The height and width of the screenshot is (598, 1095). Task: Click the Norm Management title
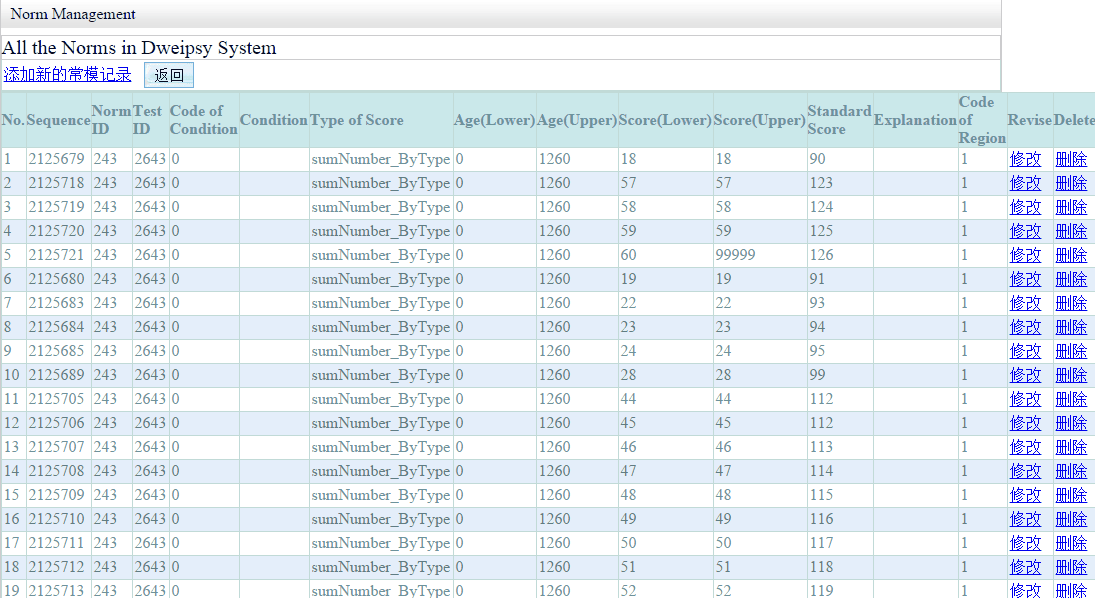[x=73, y=14]
